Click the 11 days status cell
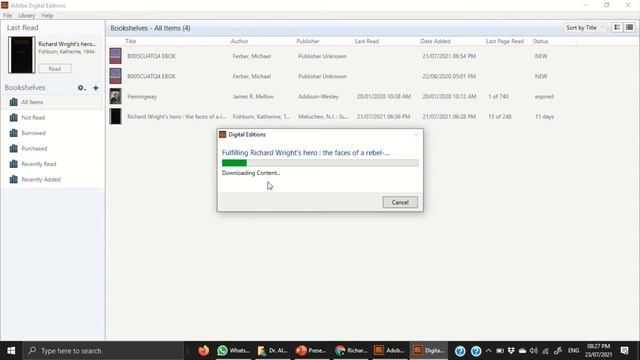Screen dimensions: 640x360 (544, 117)
